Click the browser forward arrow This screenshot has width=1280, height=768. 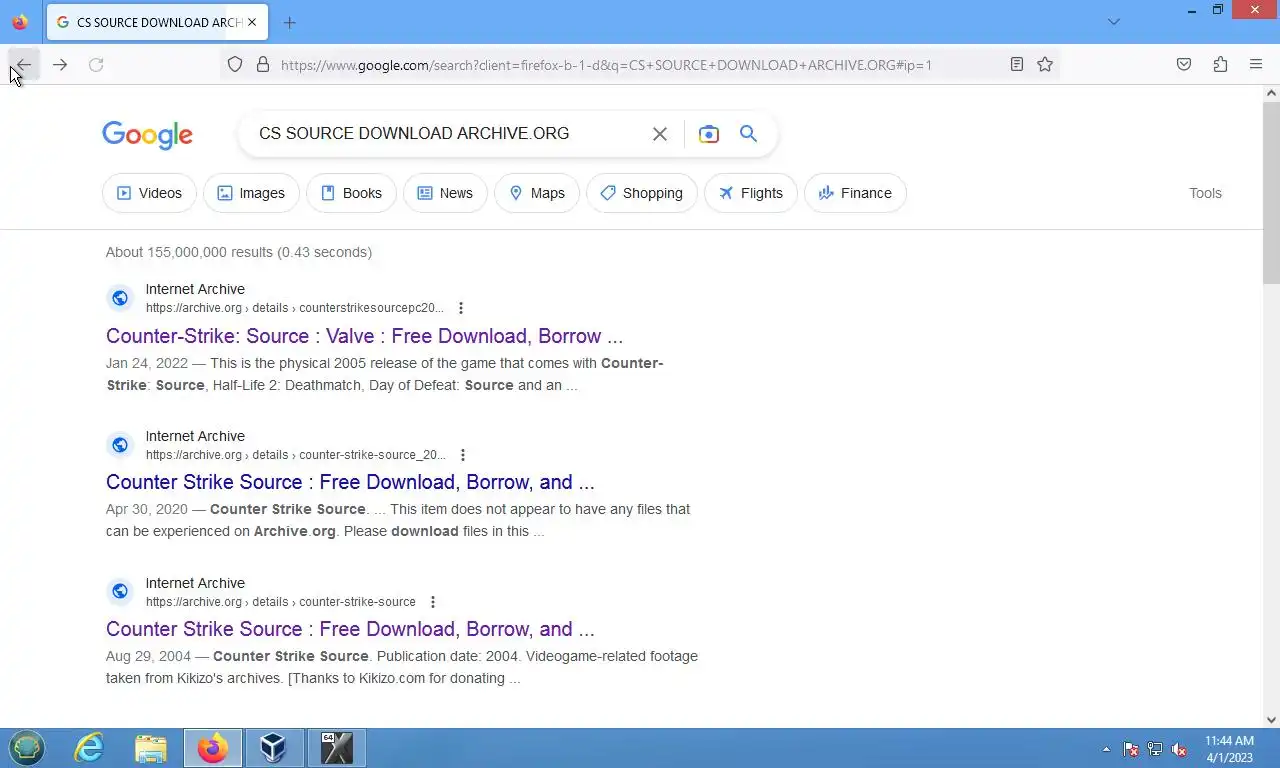(60, 65)
